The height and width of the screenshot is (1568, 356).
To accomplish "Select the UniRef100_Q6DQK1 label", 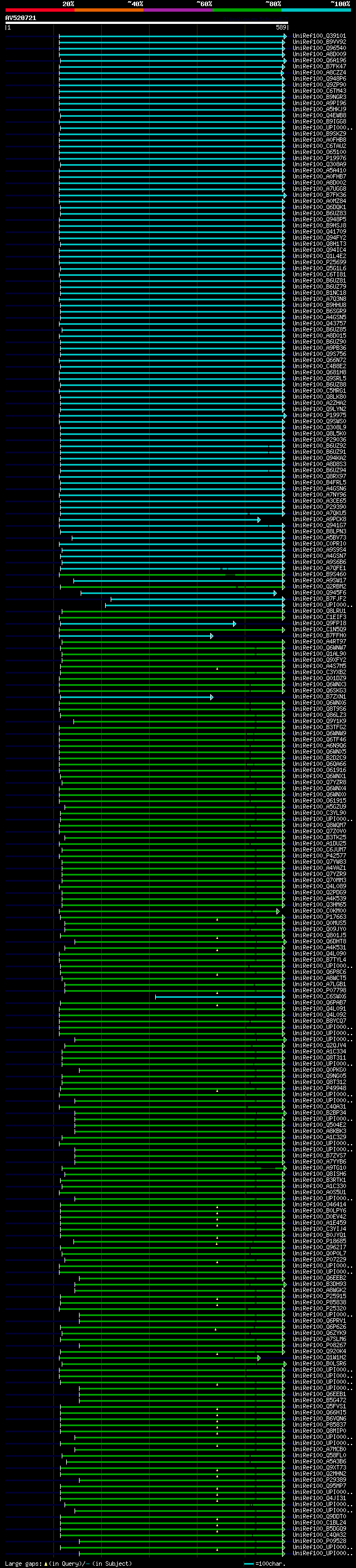I will pyautogui.click(x=319, y=207).
